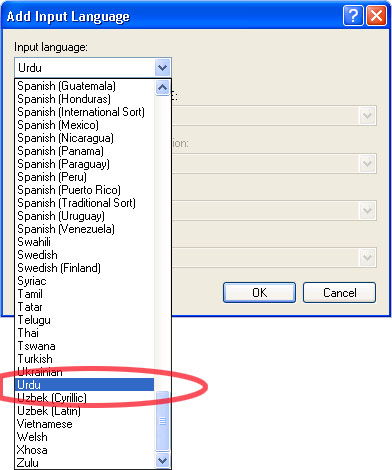
Task: Choose Spanish (Peru) entry
Action: (85, 177)
